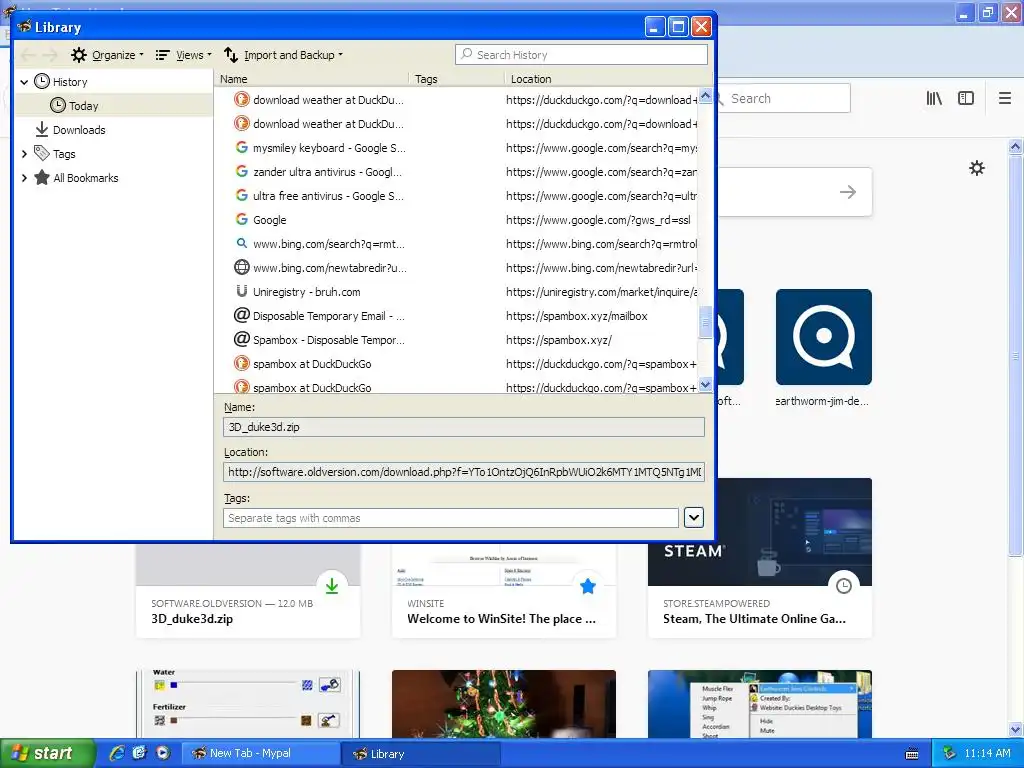Click the All Bookmarks star icon

(42, 178)
